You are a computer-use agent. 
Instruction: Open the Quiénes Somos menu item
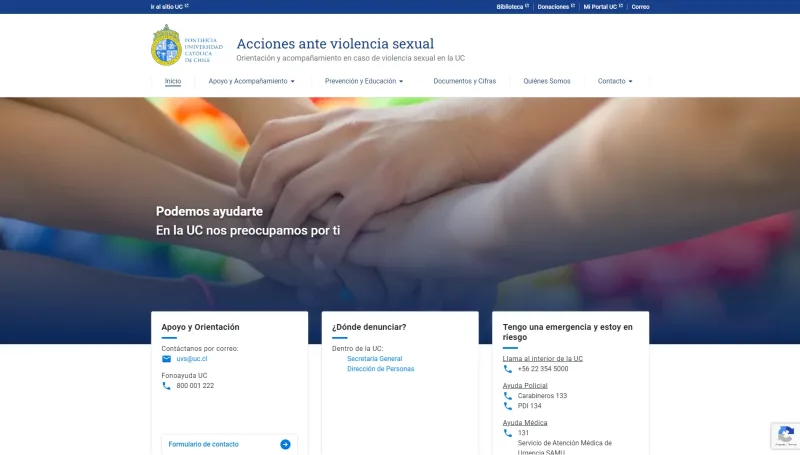click(x=546, y=81)
